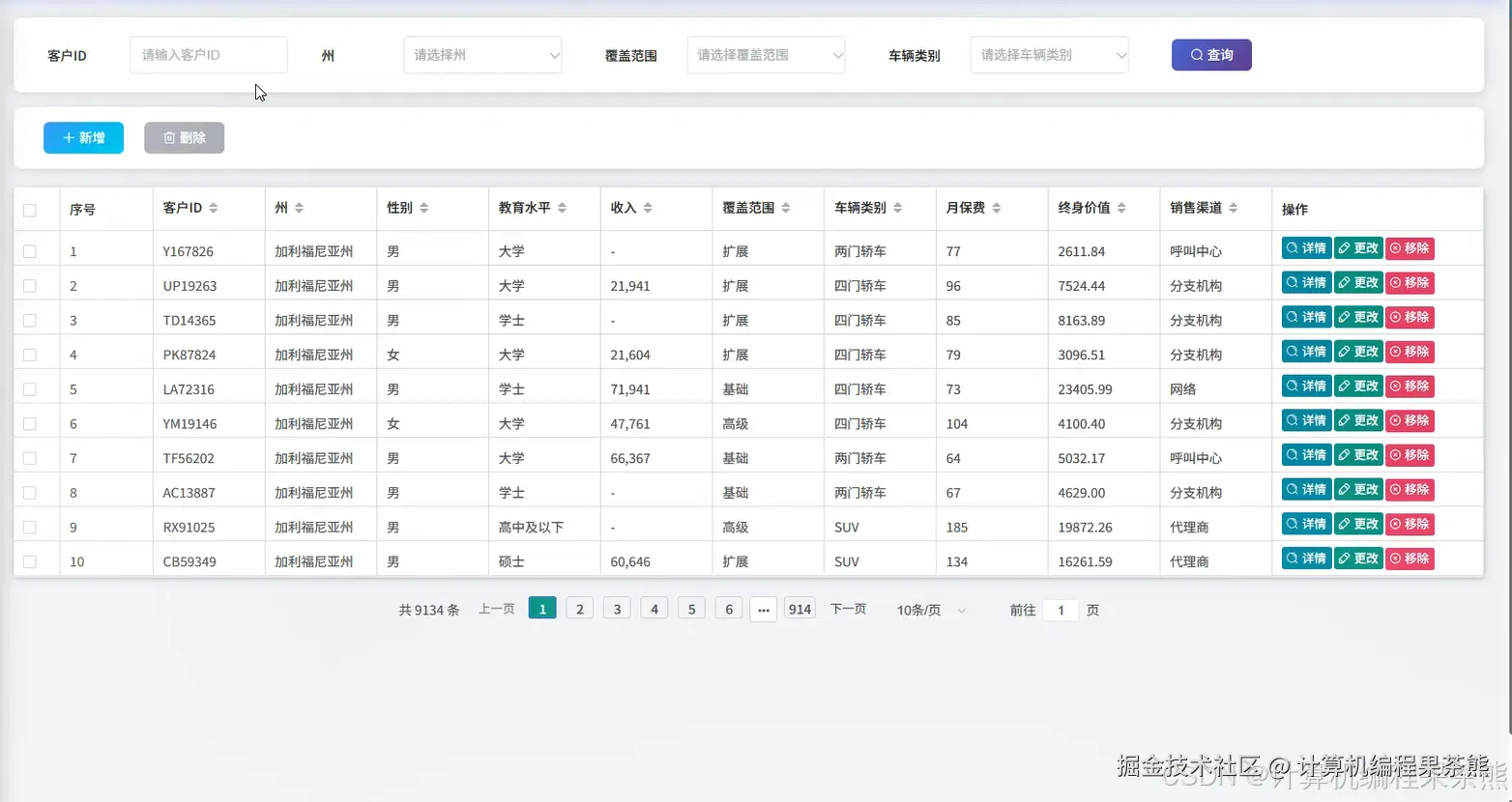Sort by the 覆盖范围 column arrows

click(x=786, y=208)
